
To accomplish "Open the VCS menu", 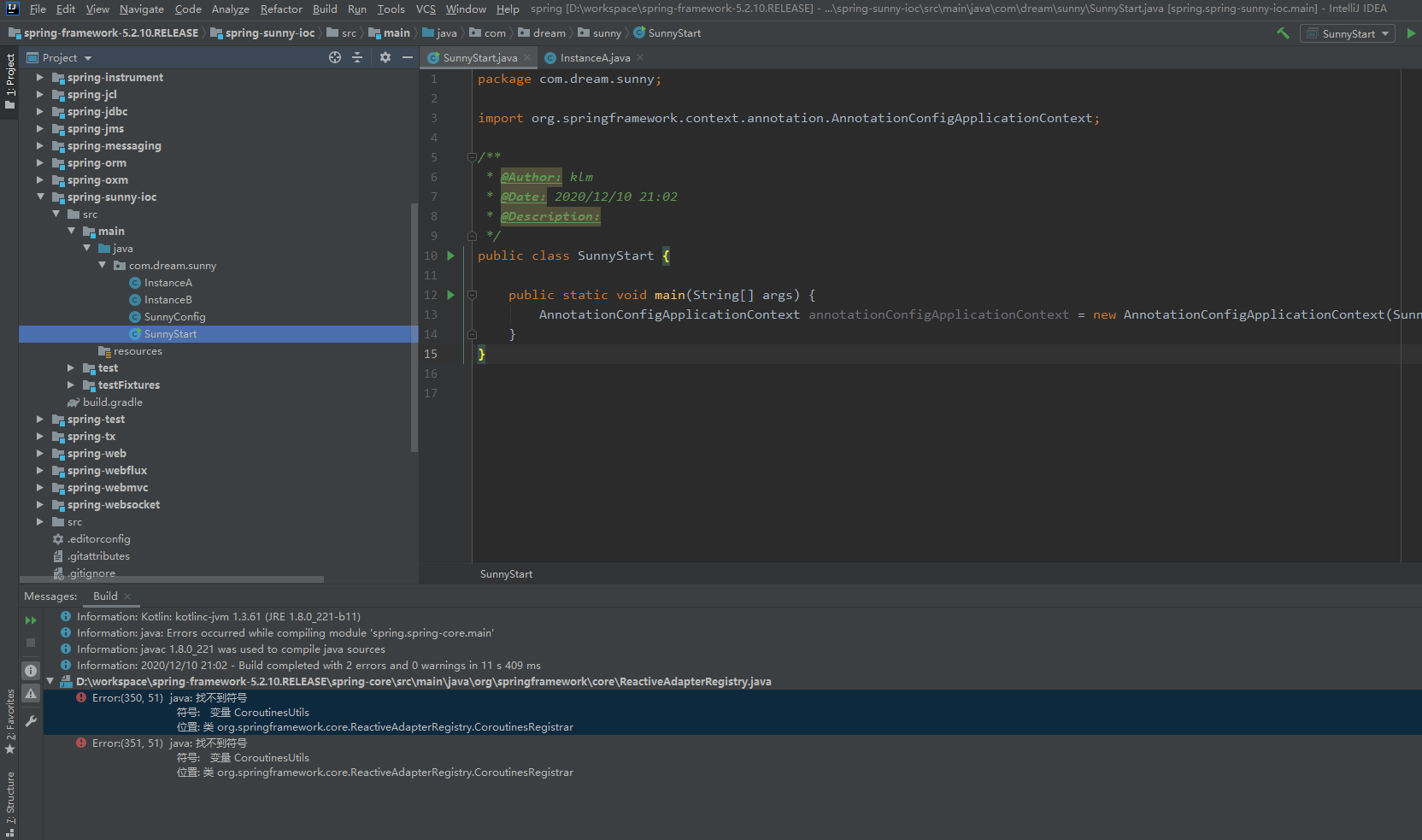I will tap(426, 9).
